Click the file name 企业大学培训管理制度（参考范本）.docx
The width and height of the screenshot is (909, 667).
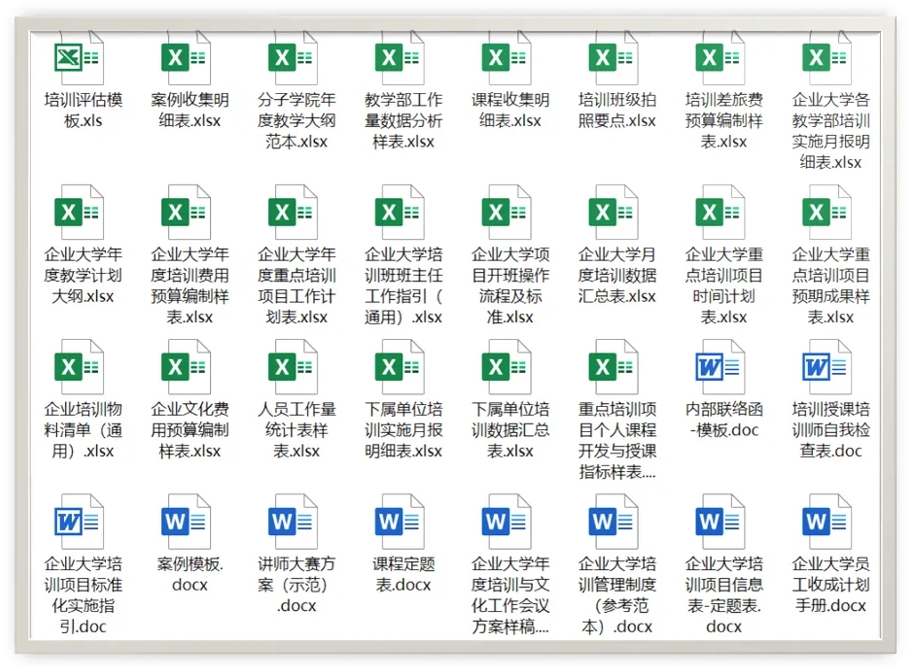pyautogui.click(x=617, y=595)
